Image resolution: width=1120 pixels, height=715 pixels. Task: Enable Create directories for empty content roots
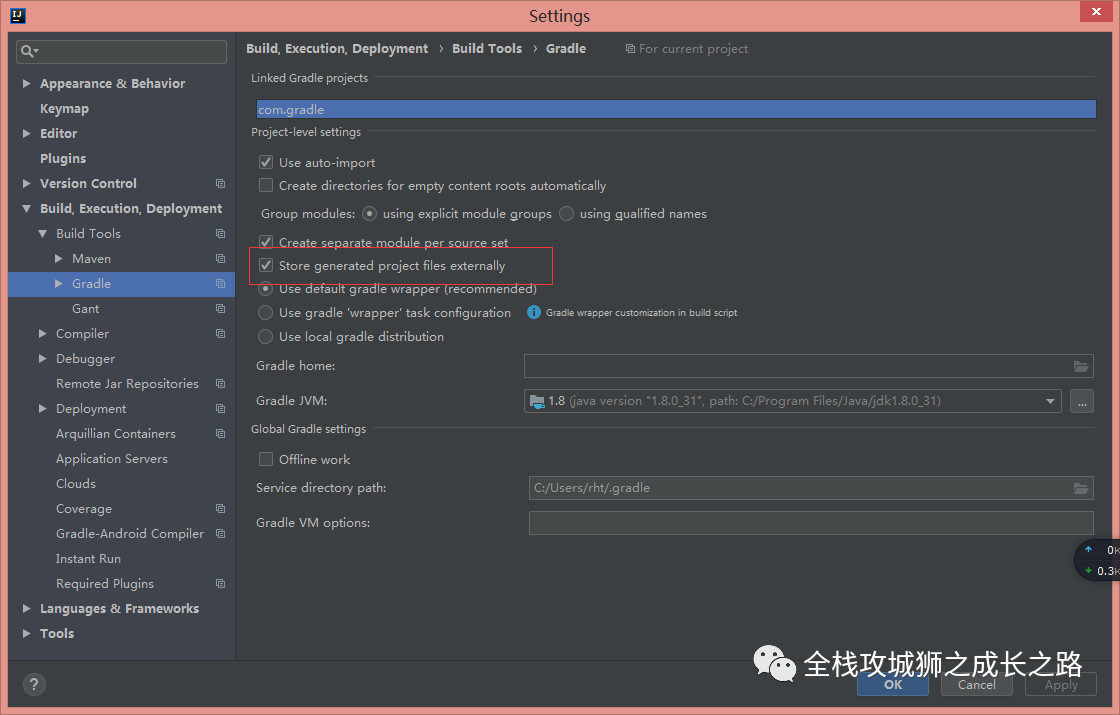click(x=266, y=185)
